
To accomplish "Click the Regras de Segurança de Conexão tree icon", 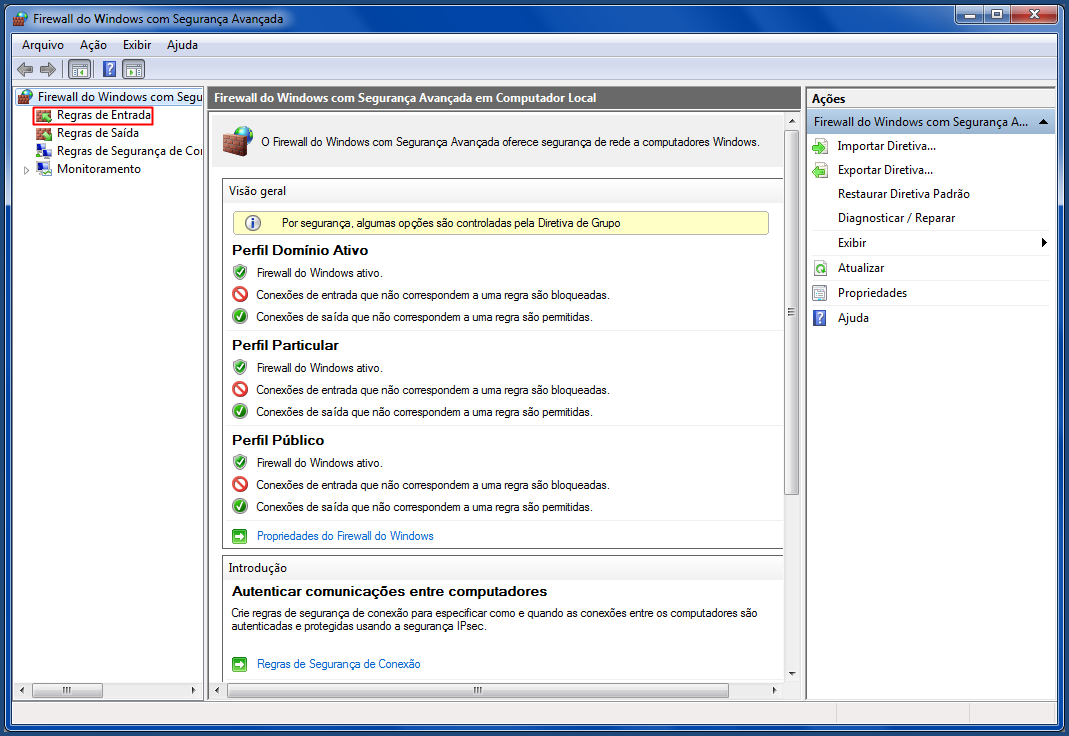I will point(44,151).
